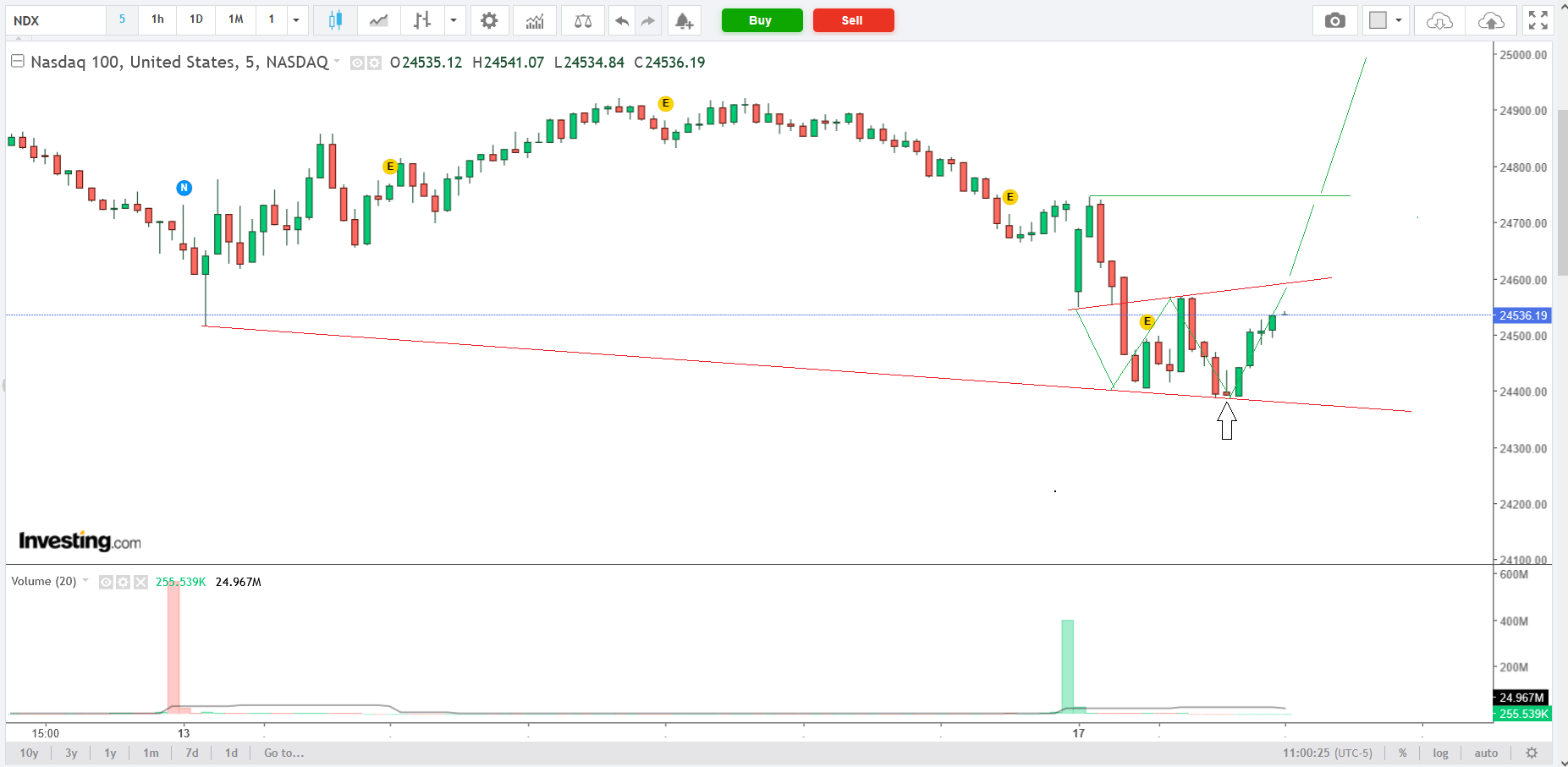Toggle visibility of the Volume indicator
Screen dimensions: 1568x767
(x=106, y=582)
